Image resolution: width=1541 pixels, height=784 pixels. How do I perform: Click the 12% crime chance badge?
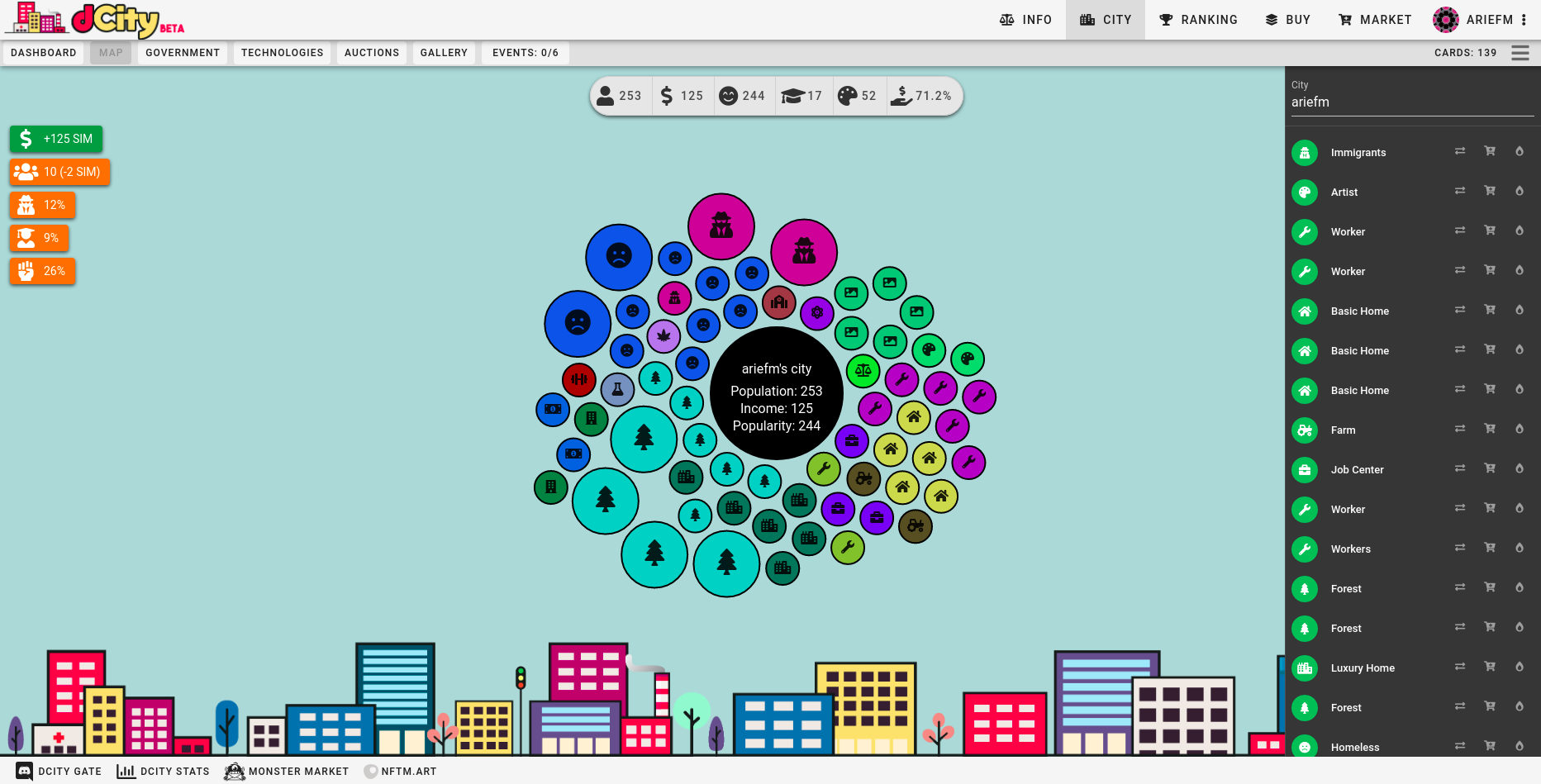pyautogui.click(x=42, y=205)
